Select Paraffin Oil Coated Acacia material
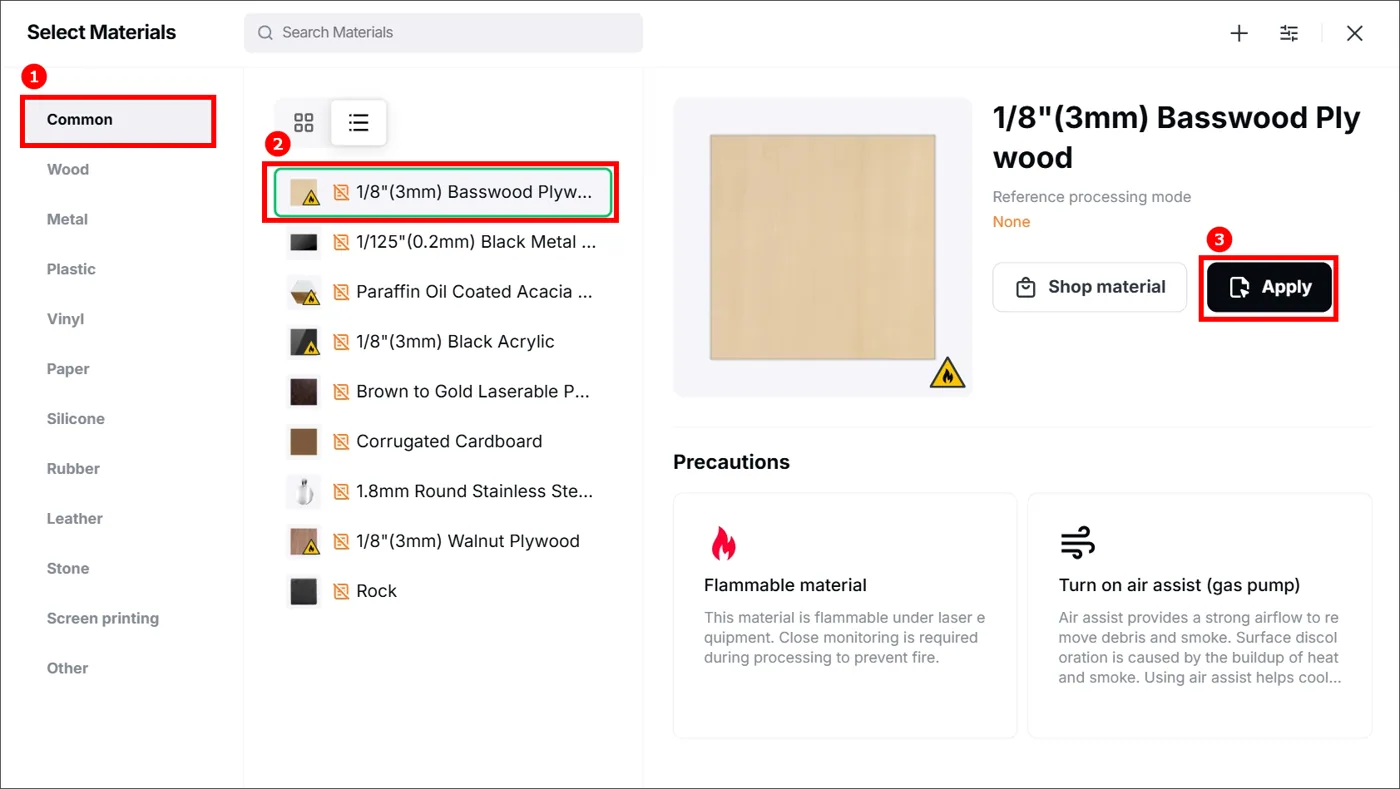Image resolution: width=1400 pixels, height=789 pixels. pos(442,292)
